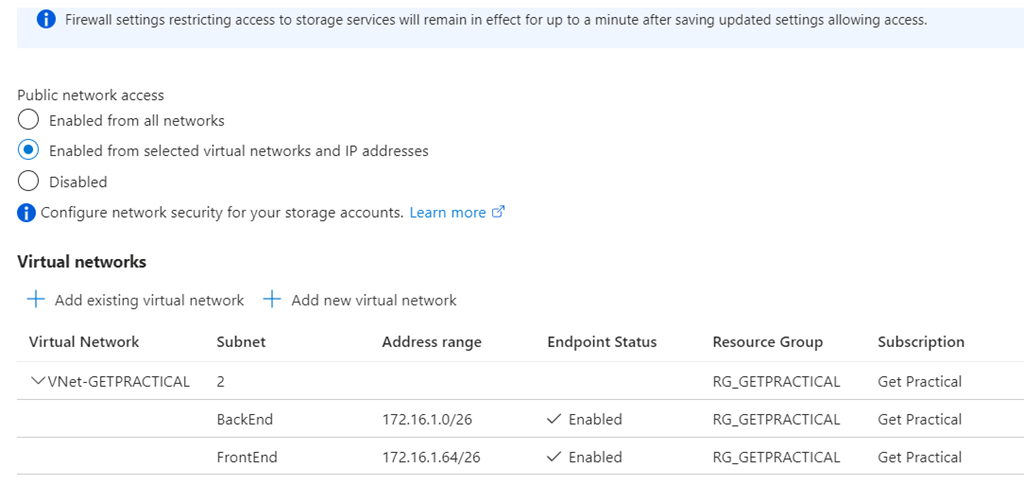Choose the Disabled public access option
The height and width of the screenshot is (485, 1024).
29,182
